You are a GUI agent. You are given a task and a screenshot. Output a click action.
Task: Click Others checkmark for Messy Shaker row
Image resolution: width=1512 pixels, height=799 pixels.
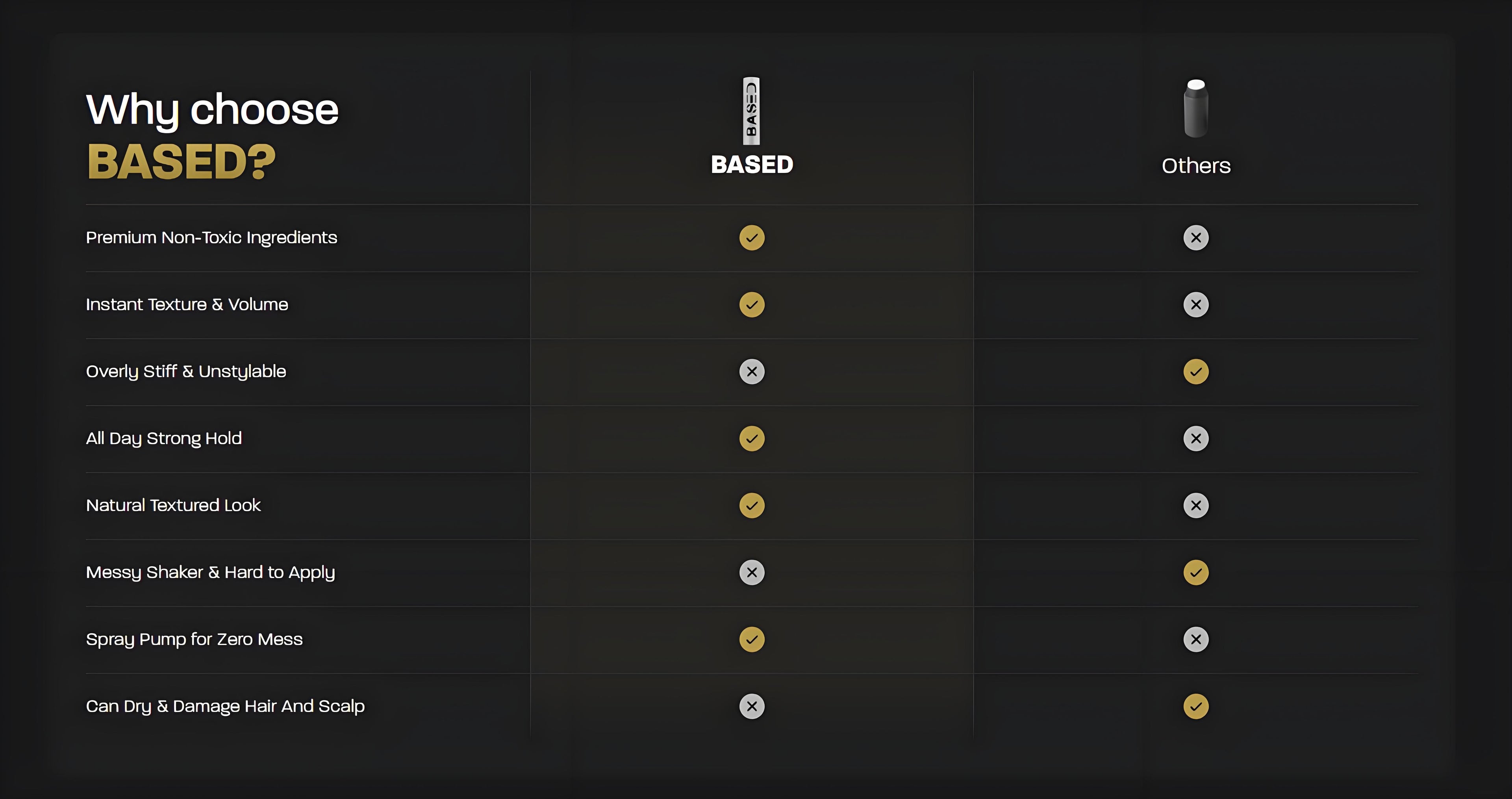[x=1196, y=573]
